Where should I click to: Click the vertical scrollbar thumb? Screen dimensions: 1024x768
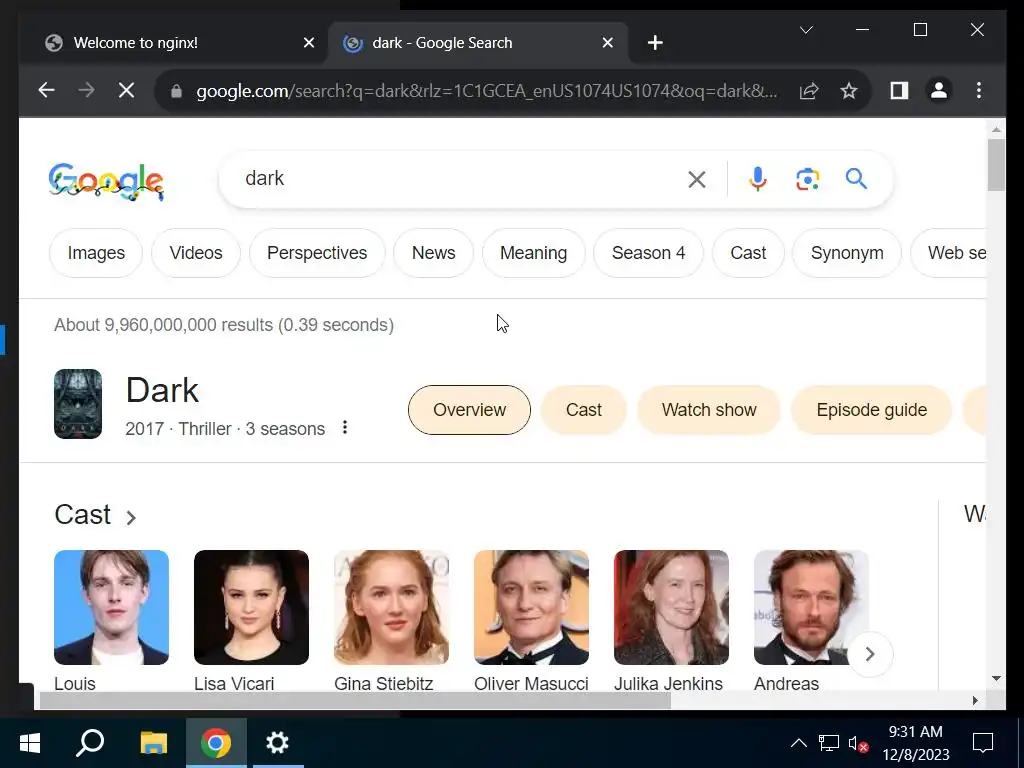(x=996, y=165)
